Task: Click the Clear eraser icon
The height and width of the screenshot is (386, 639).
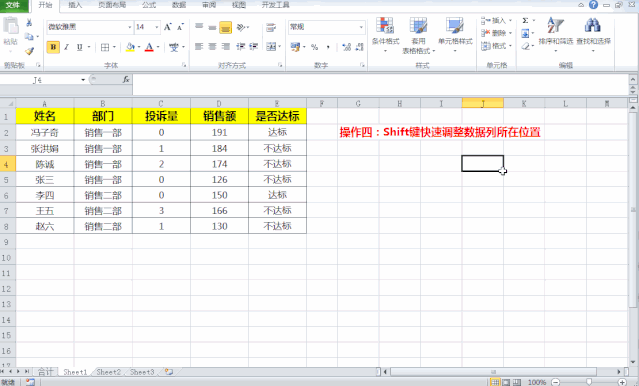Action: click(526, 46)
